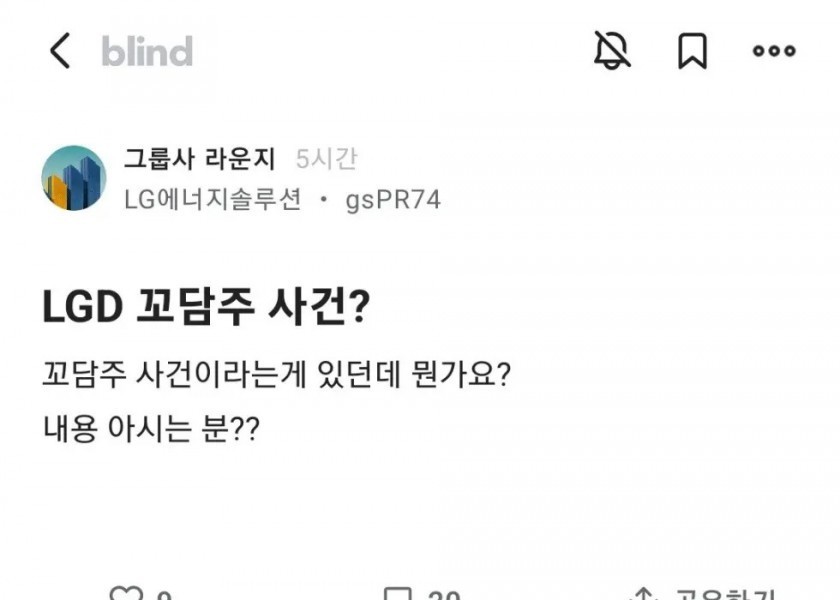Open the three-dot more options menu

(774, 51)
